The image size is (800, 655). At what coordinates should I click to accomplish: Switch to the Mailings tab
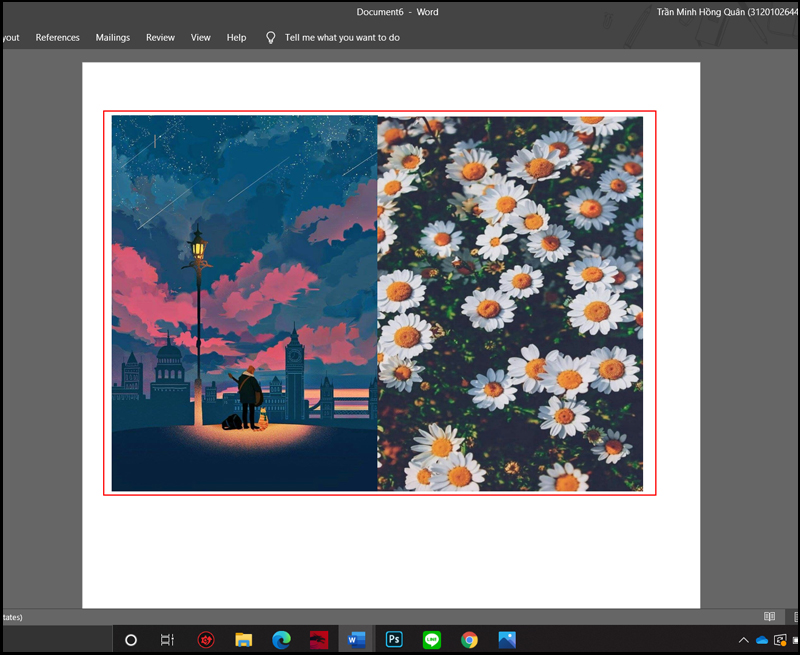click(113, 37)
